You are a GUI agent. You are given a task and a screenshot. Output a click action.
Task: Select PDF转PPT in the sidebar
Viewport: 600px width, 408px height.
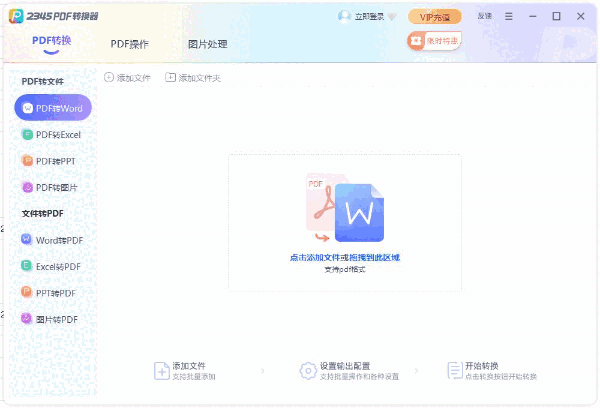pyautogui.click(x=49, y=161)
